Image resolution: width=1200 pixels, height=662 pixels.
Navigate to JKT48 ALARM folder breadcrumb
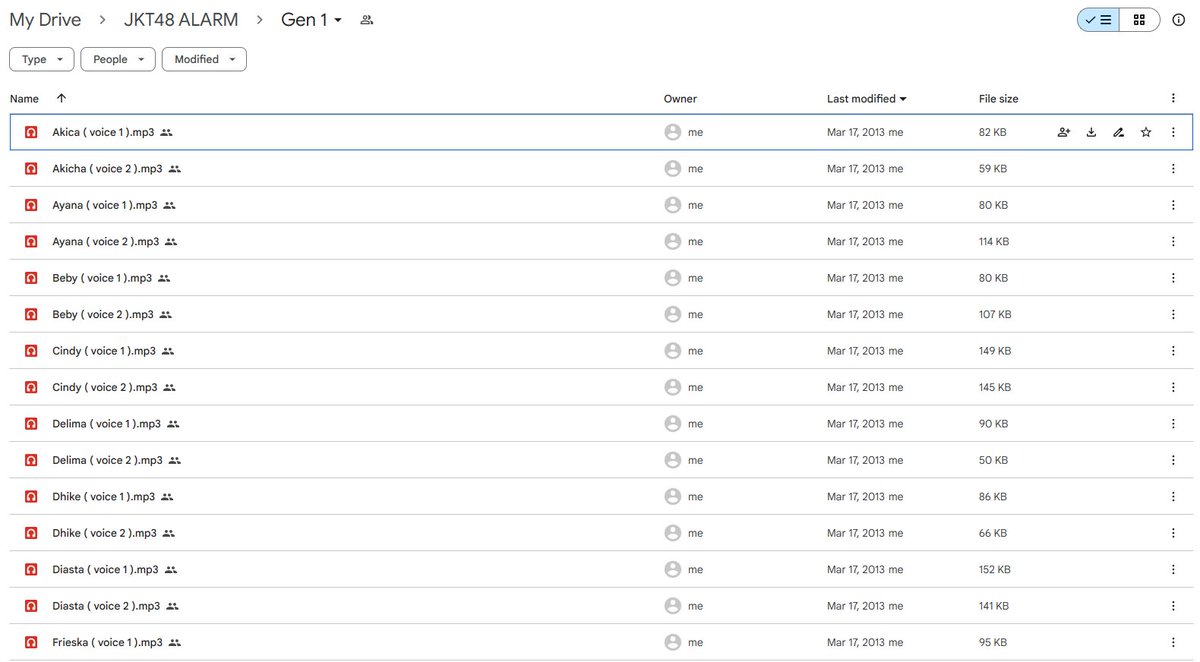click(x=181, y=20)
